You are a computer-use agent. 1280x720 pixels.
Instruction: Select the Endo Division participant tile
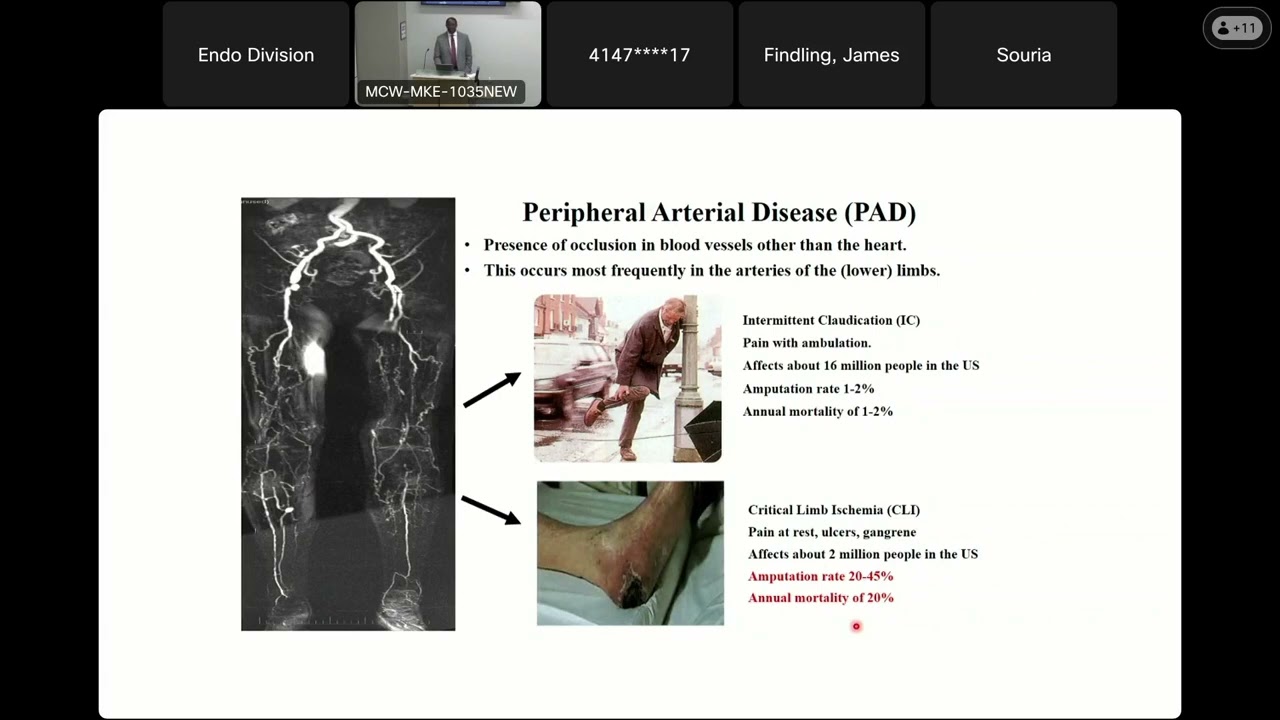pos(256,54)
